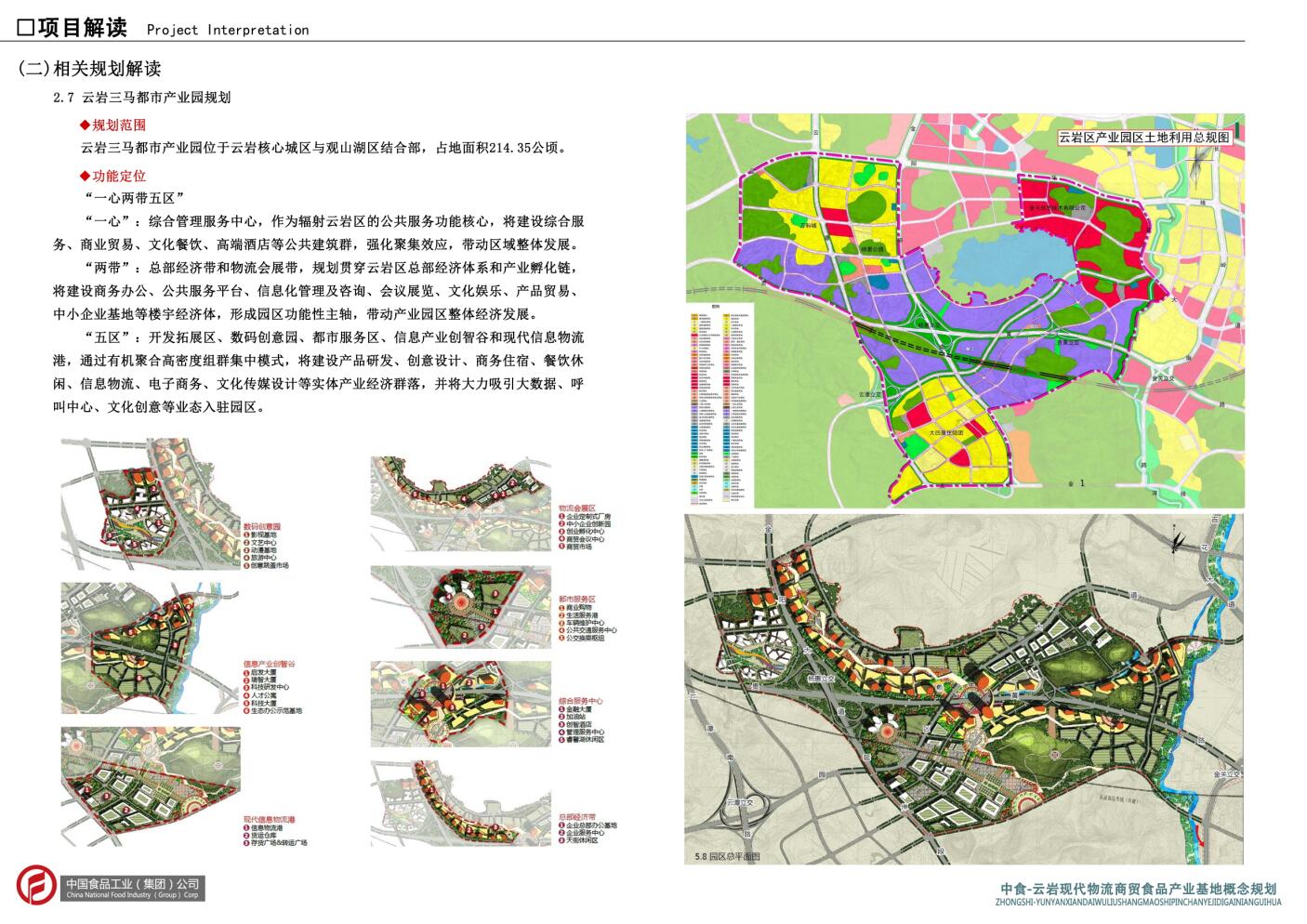Open the 现代信息物流港 map thumbnail
1307x924 pixels.
(x=151, y=786)
